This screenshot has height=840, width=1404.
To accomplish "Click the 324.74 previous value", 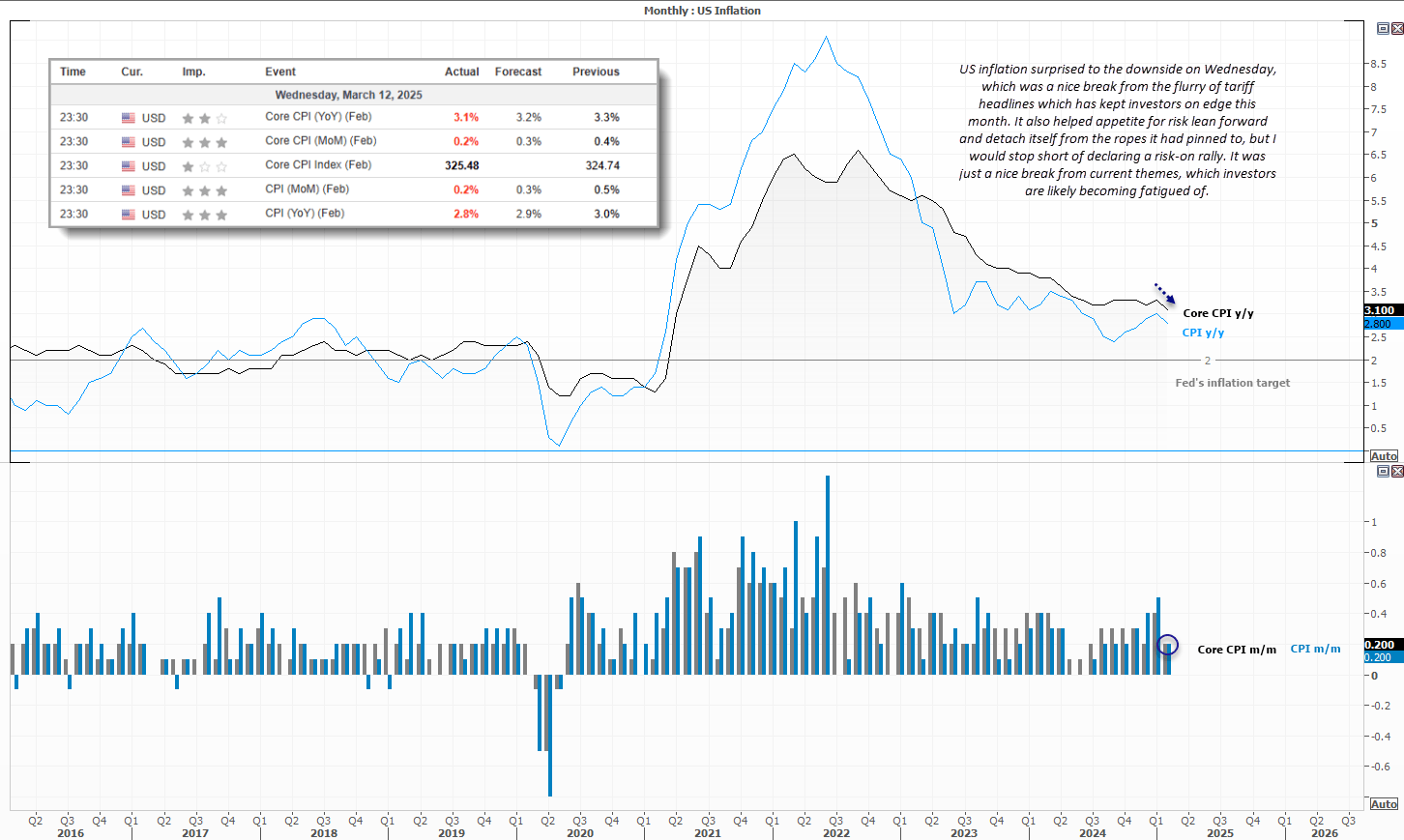I will pyautogui.click(x=602, y=165).
